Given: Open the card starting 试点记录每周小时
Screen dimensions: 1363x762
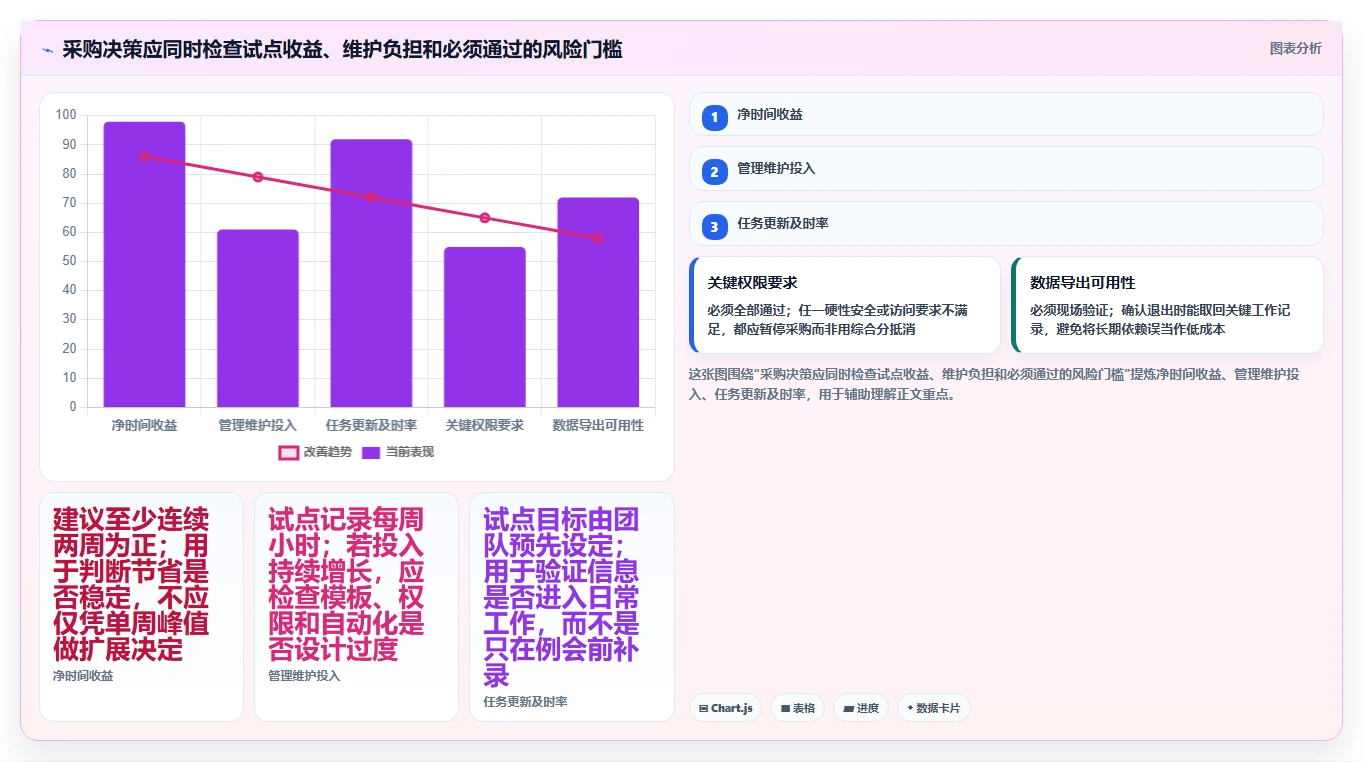Looking at the screenshot, I should click(356, 606).
